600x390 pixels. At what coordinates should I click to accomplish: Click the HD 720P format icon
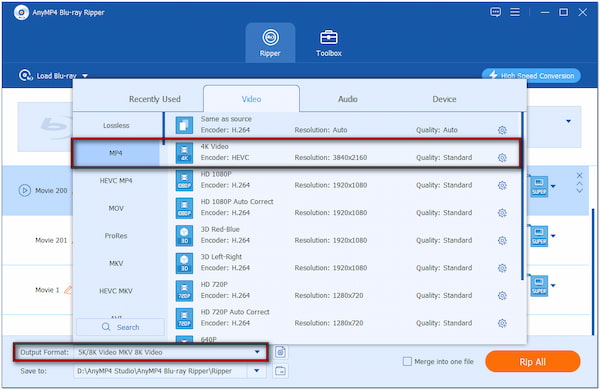pos(184,290)
